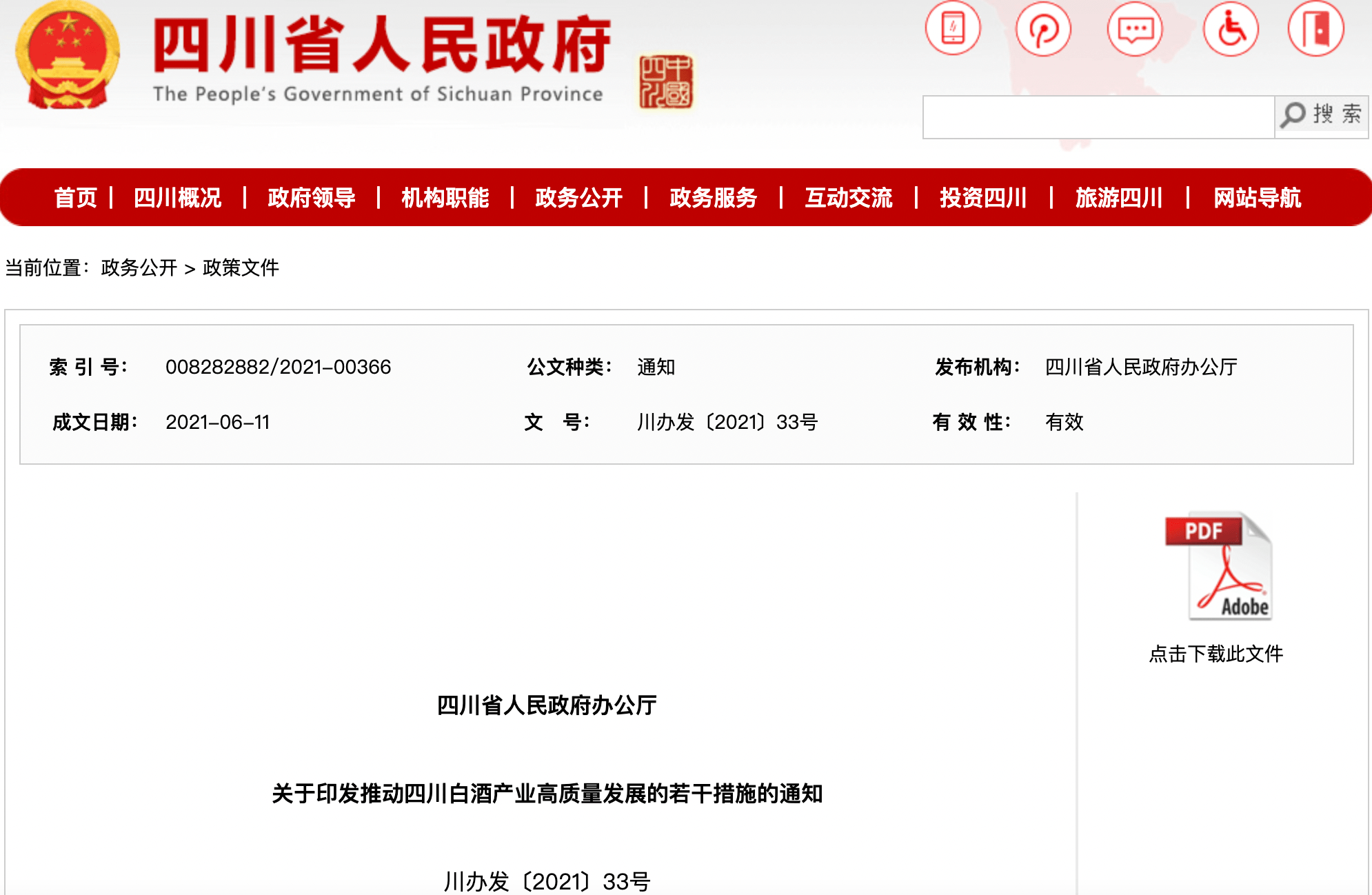The width and height of the screenshot is (1372, 895).
Task: Click the 搜索 search button
Action: (x=1321, y=114)
